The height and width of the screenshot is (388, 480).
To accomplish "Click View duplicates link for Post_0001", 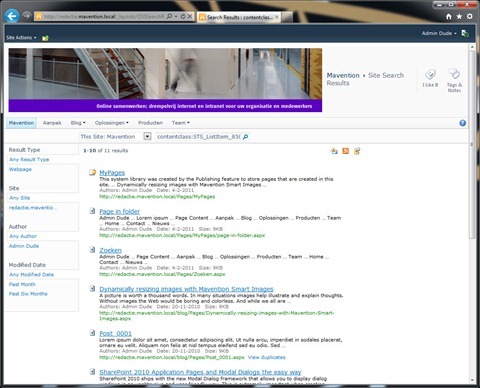I will (x=267, y=357).
